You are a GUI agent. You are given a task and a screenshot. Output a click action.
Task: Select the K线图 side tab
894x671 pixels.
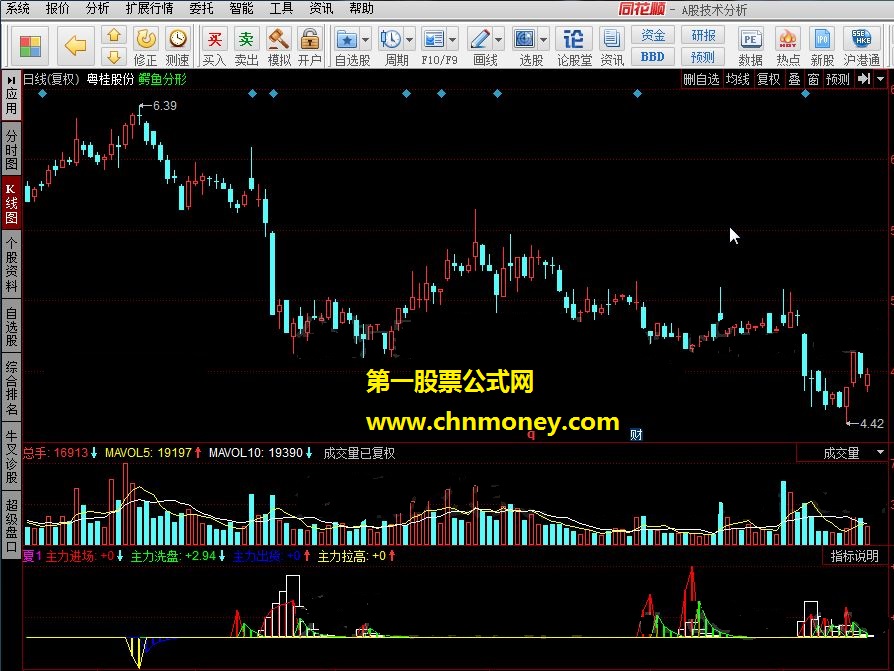click(11, 203)
